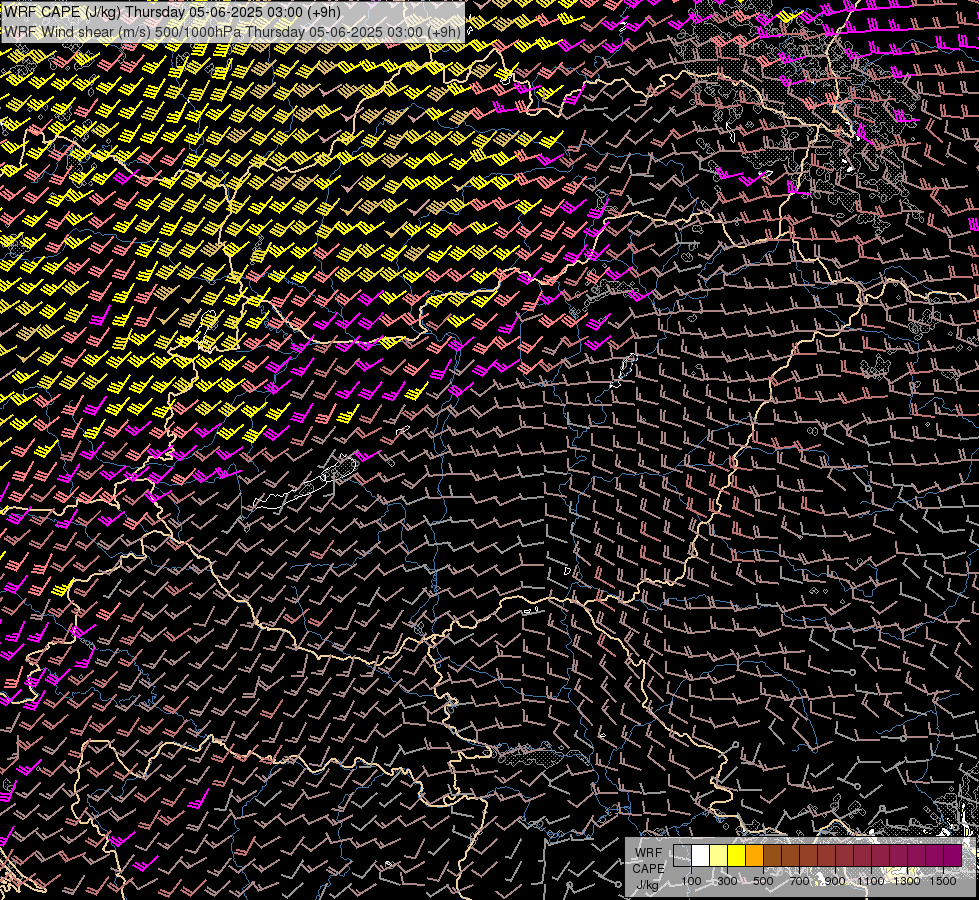Click the legend value 500
The width and height of the screenshot is (979, 900).
point(763,881)
